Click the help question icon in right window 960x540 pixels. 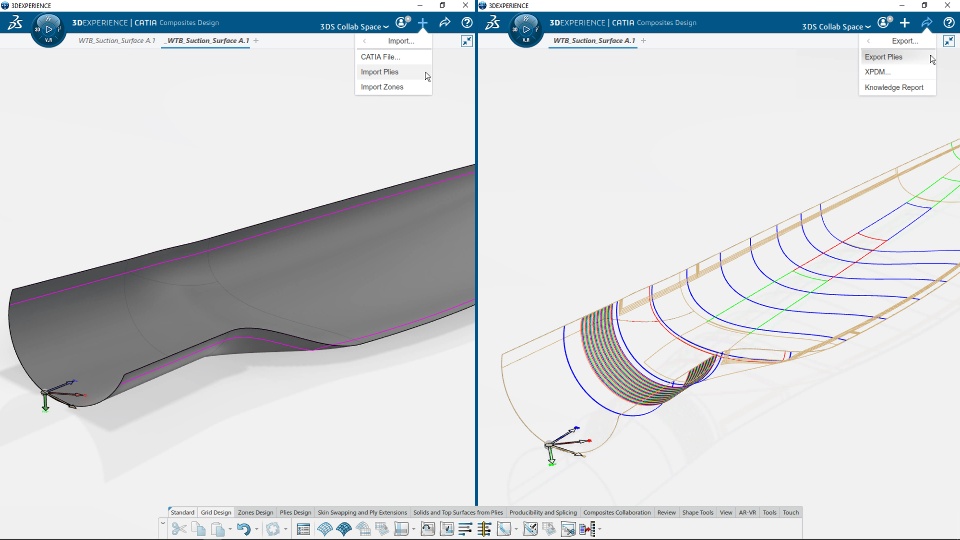(x=949, y=23)
